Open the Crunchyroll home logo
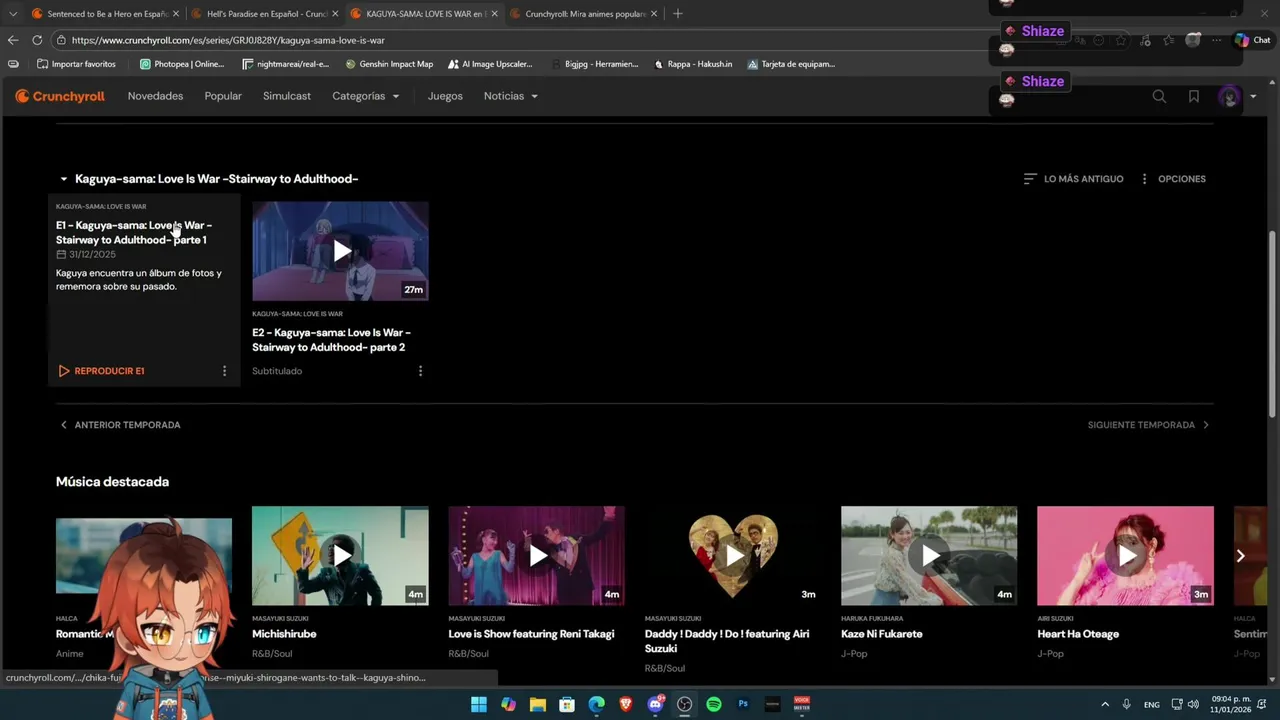The image size is (1280, 720). point(60,96)
